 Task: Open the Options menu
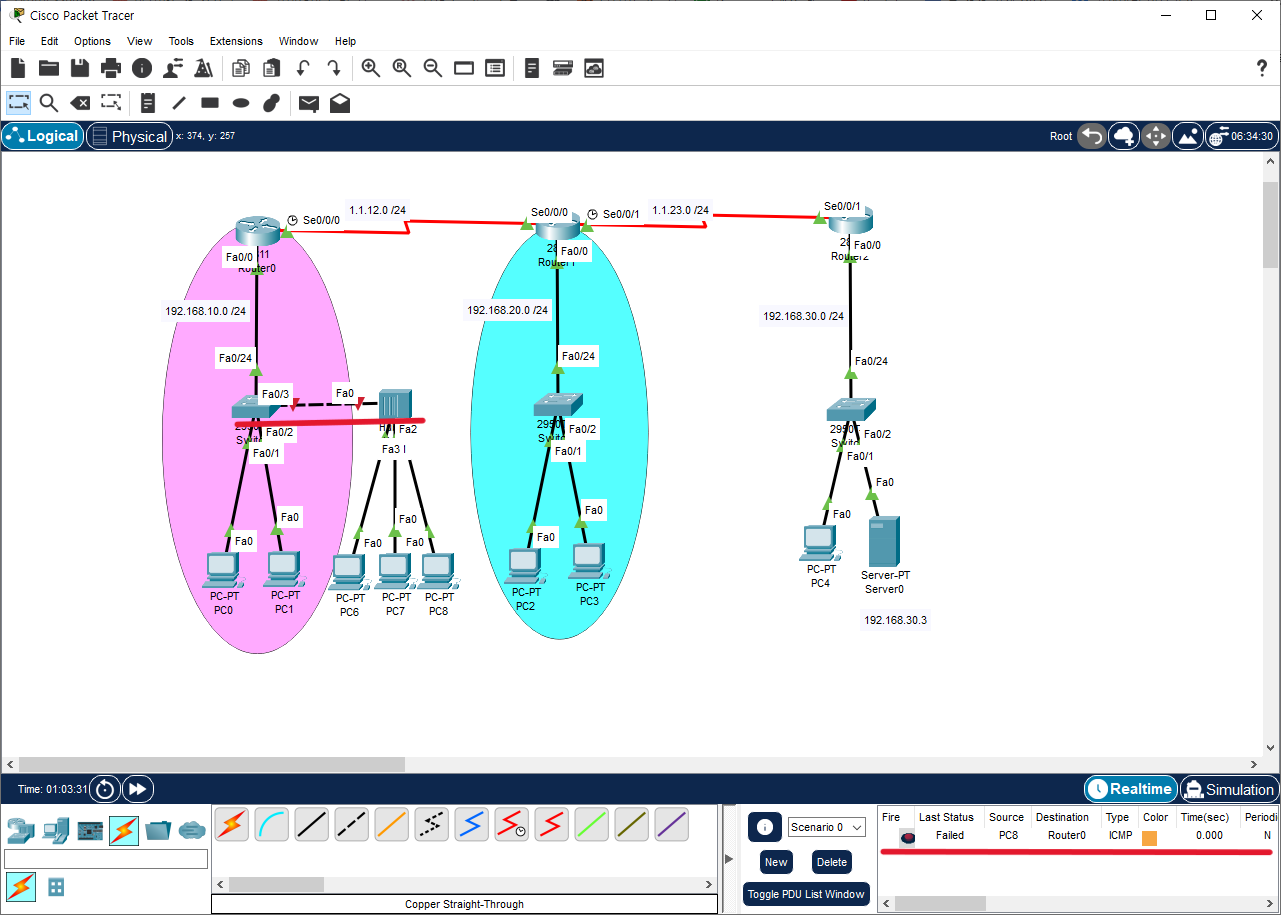click(x=92, y=41)
